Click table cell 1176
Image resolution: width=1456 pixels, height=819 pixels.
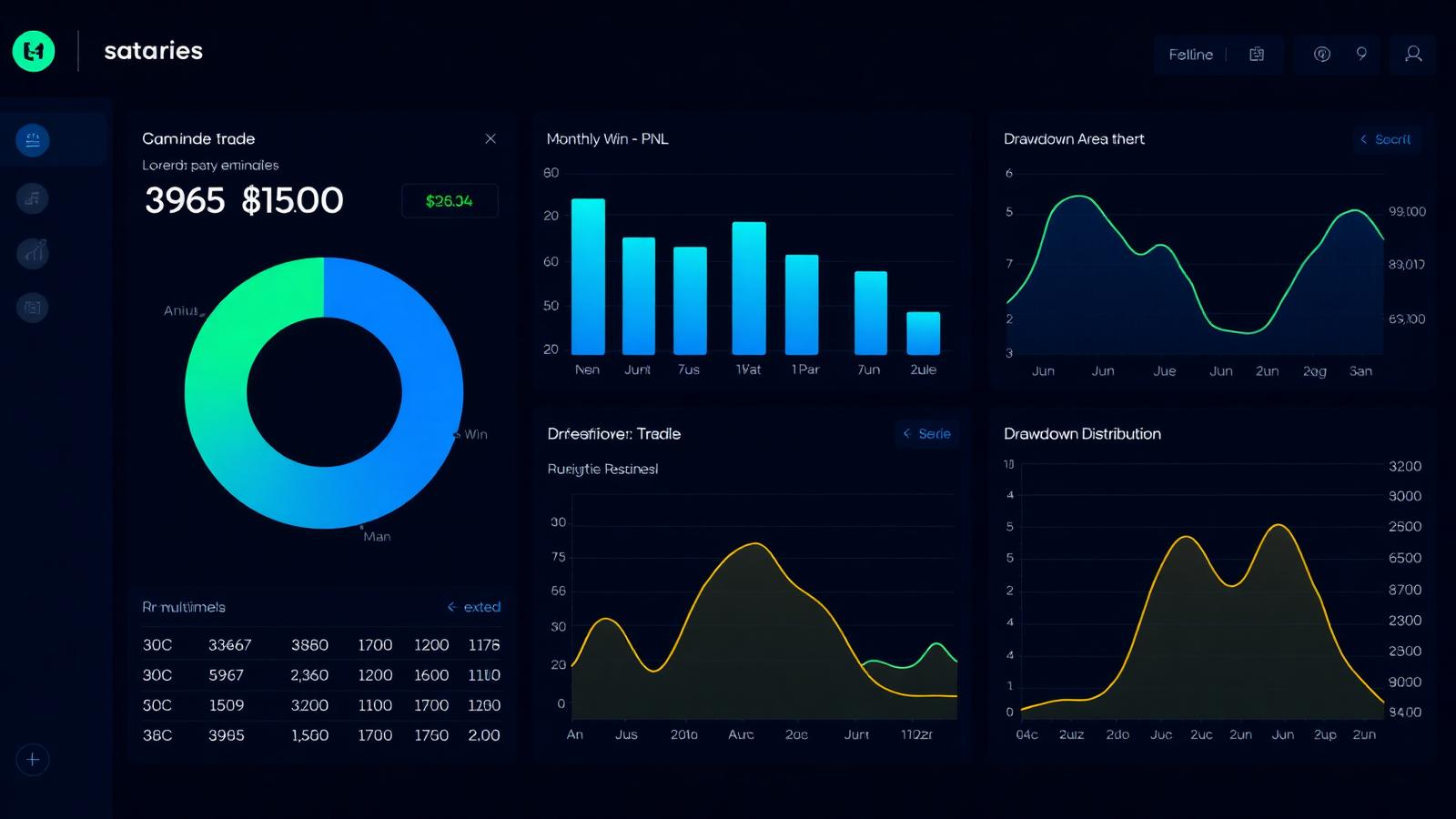[484, 645]
